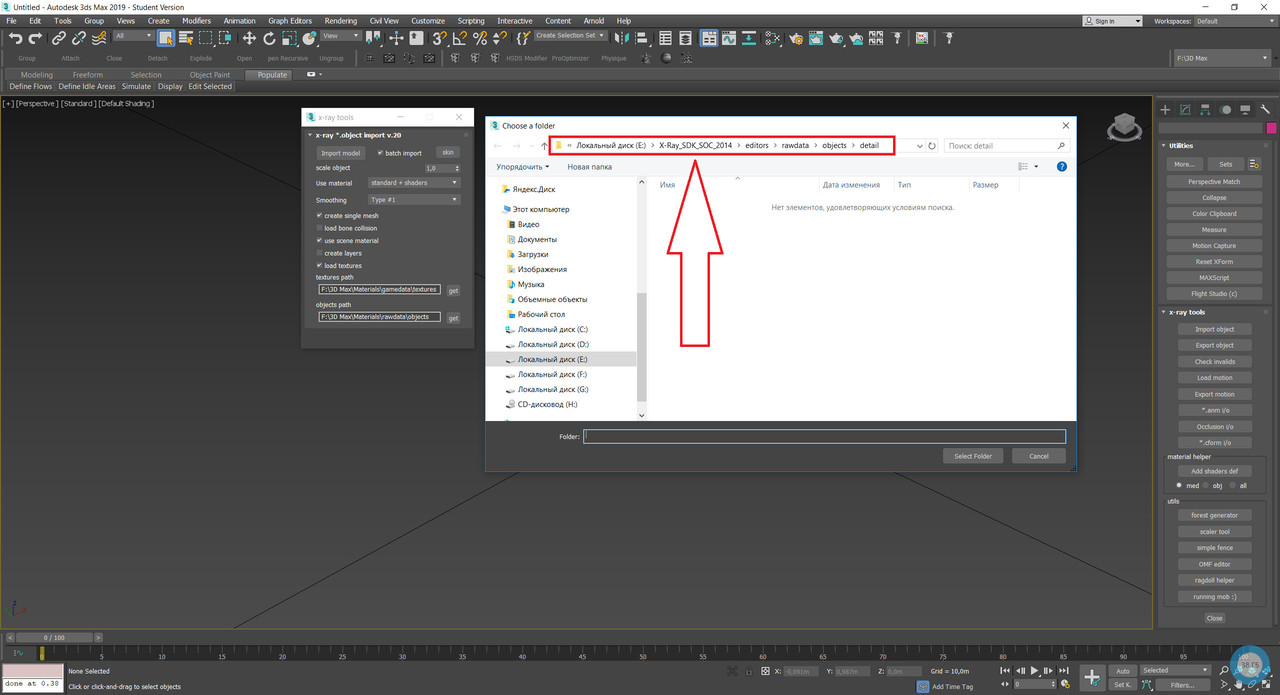Click the Play Animation button
Viewport: 1280px width, 695px height.
click(x=1034, y=671)
